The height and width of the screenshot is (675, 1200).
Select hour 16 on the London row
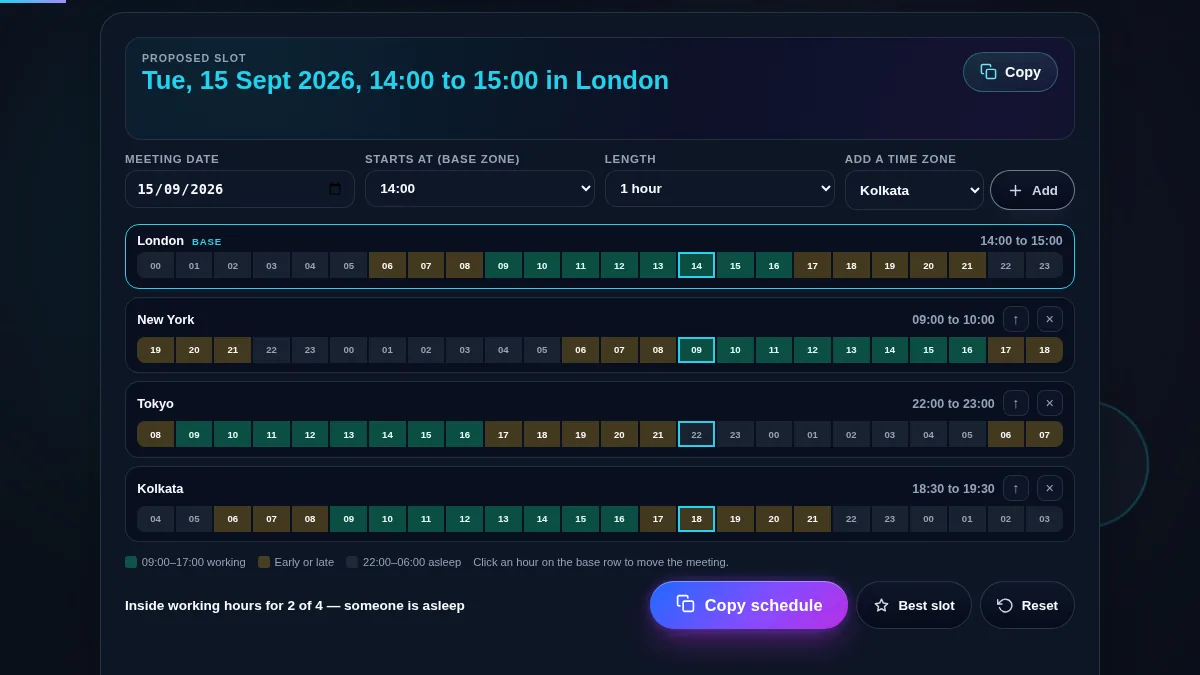click(774, 265)
